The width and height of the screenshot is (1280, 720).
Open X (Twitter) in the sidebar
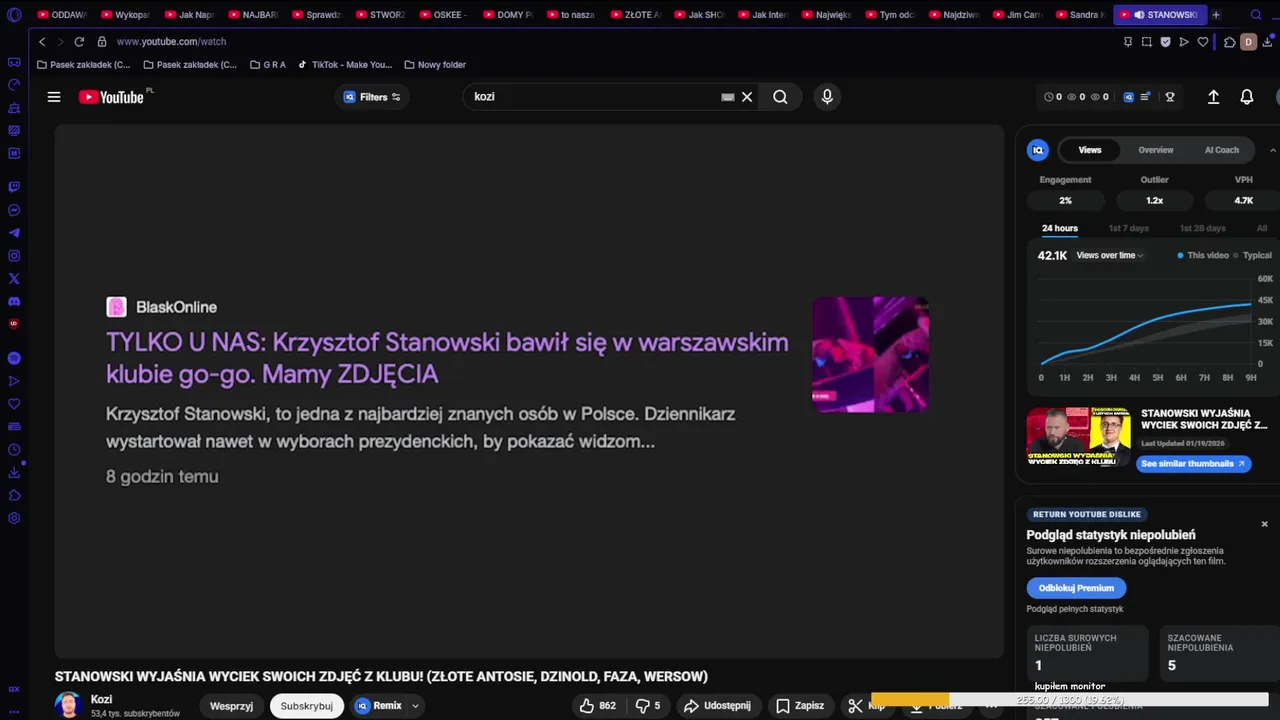coord(14,279)
